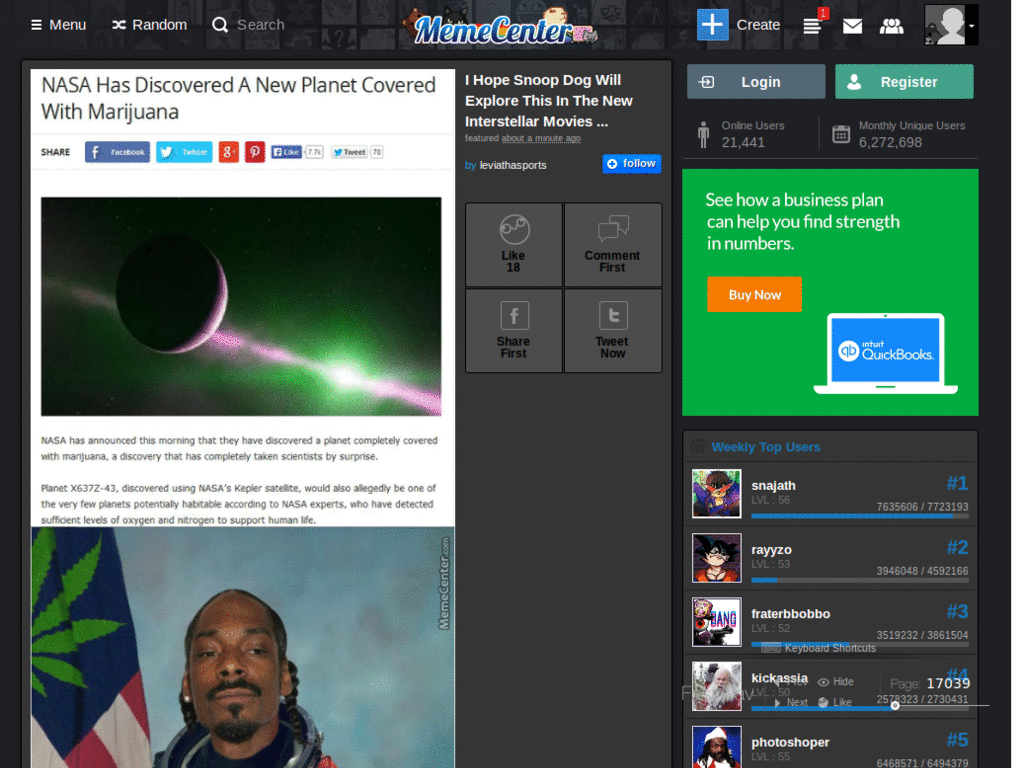Click the Online Users person icon
1024x768 pixels.
click(x=703, y=135)
